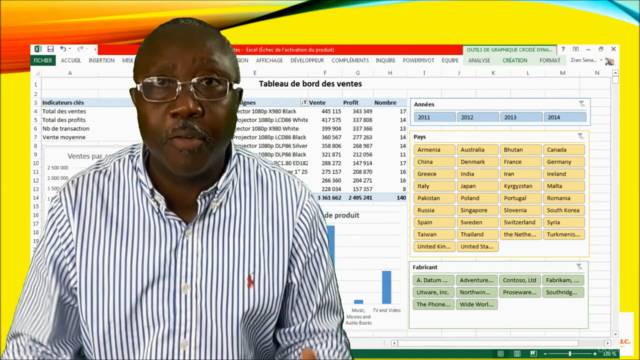
Task: Open ribbon display options icon
Action: (x=576, y=49)
